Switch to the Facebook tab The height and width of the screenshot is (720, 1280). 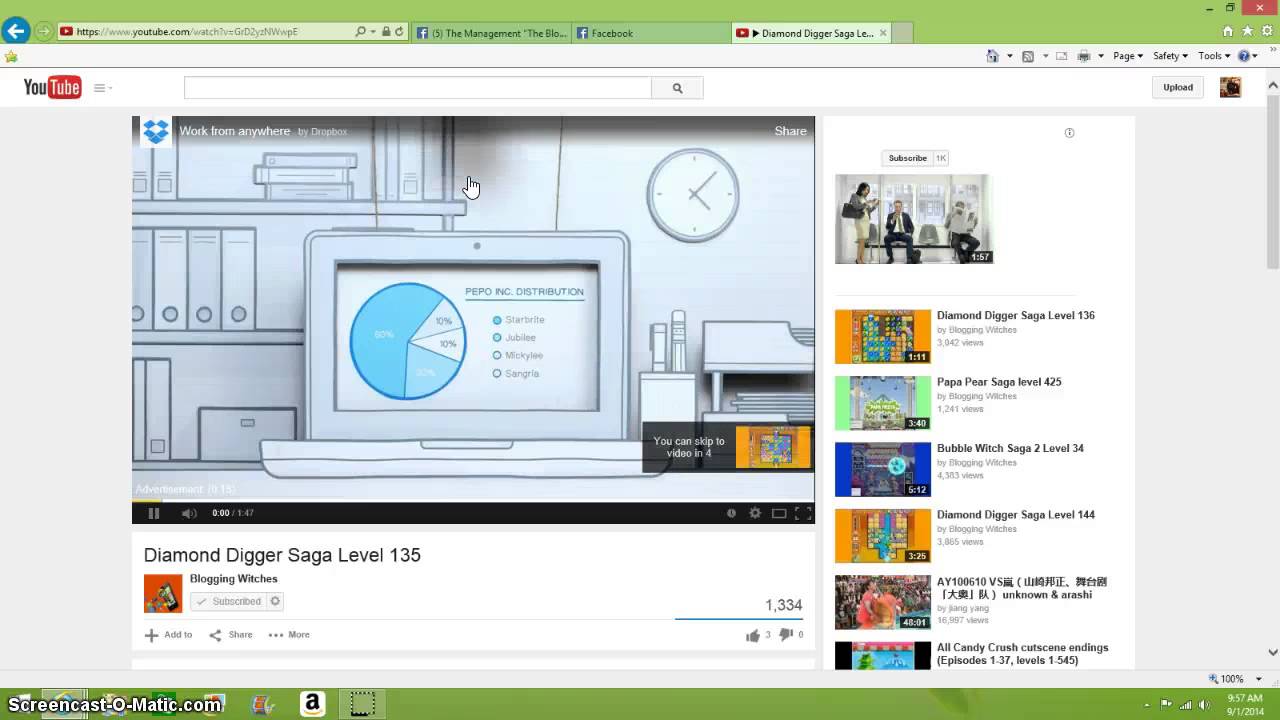651,33
